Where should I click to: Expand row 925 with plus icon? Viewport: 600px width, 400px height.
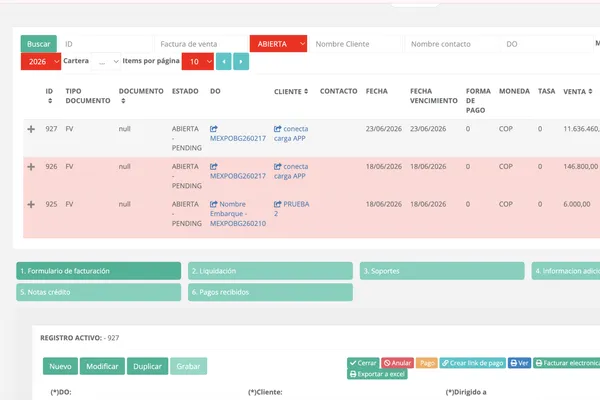pyautogui.click(x=31, y=204)
